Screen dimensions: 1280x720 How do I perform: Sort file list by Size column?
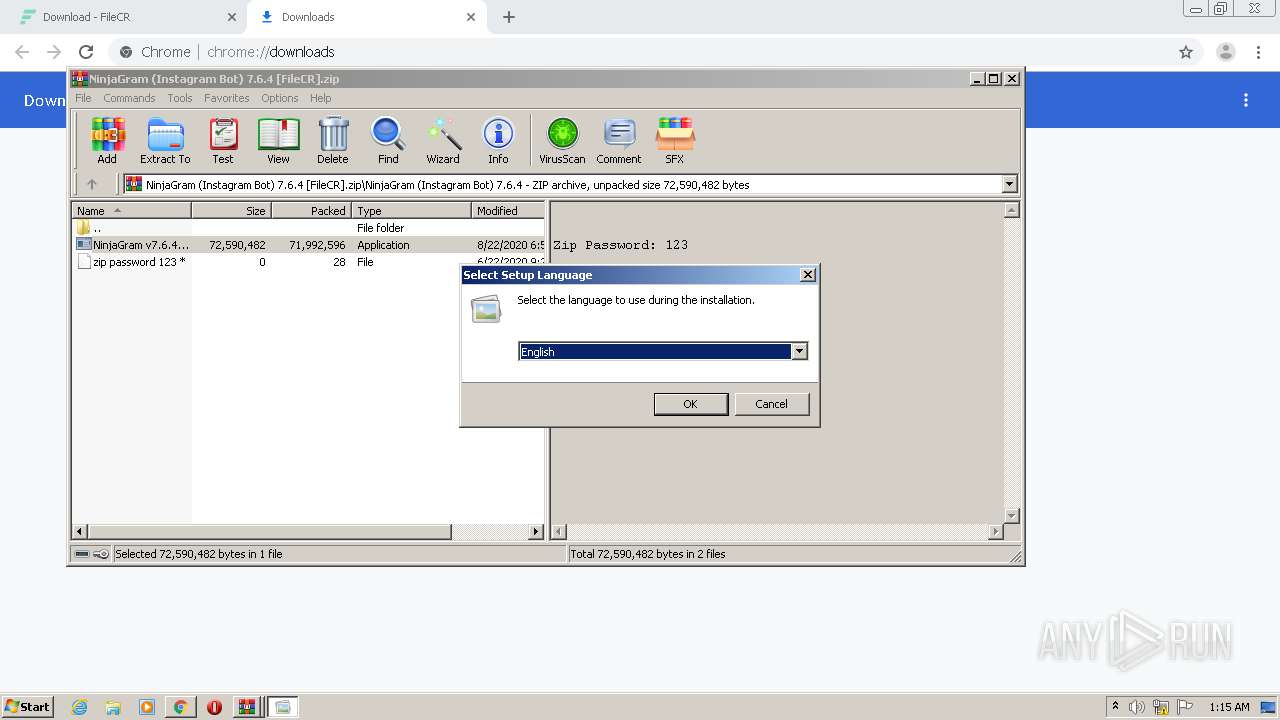pos(231,210)
